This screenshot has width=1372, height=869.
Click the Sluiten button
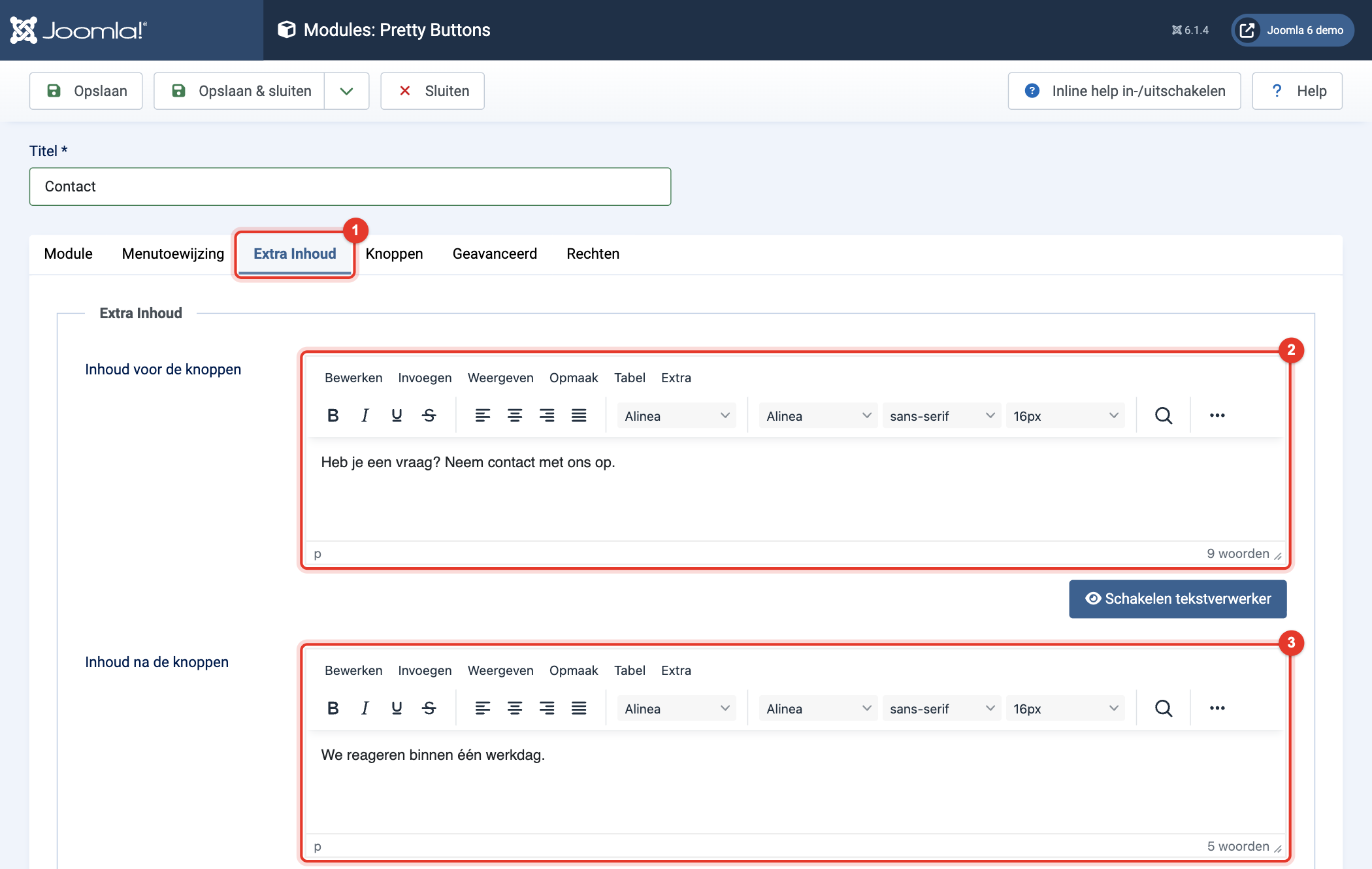point(433,91)
